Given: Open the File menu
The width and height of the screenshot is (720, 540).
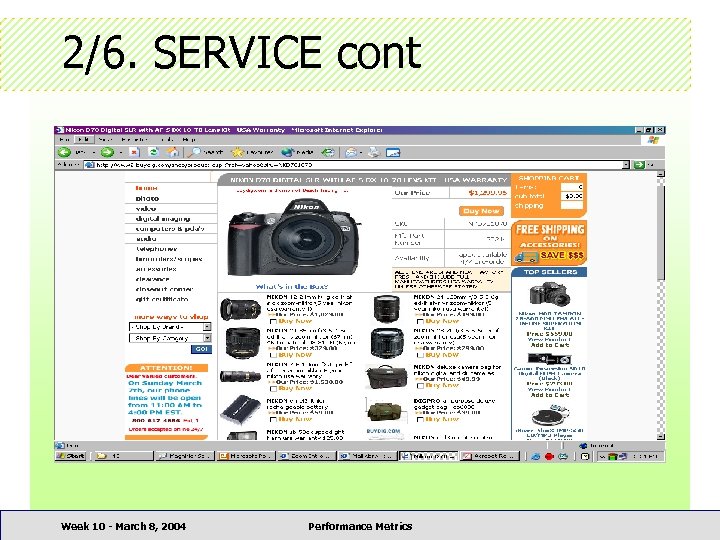Looking at the screenshot, I should point(65,139).
